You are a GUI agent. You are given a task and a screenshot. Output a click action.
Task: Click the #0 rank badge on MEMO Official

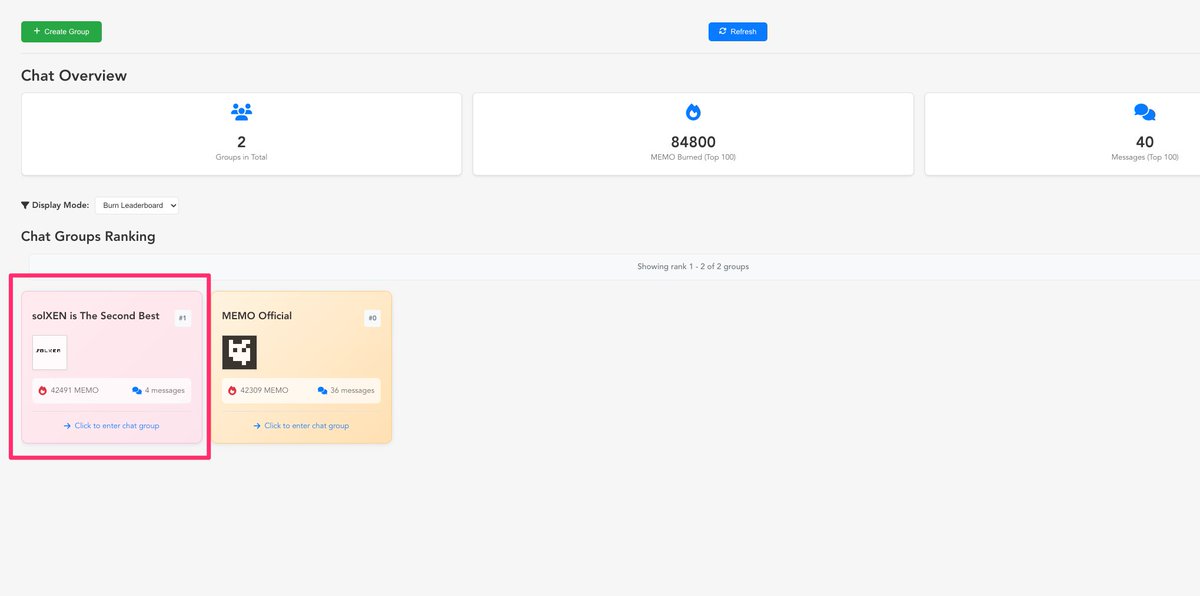[x=371, y=316]
